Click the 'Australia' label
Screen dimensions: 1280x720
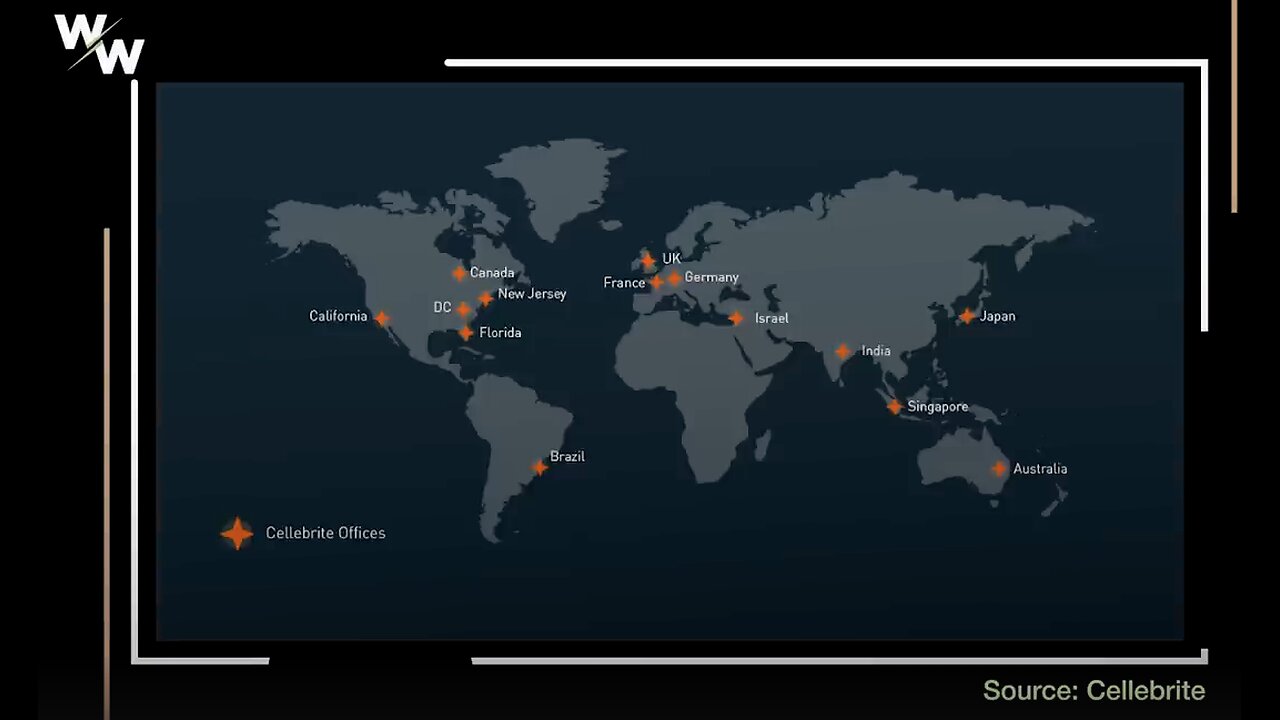(x=1040, y=469)
